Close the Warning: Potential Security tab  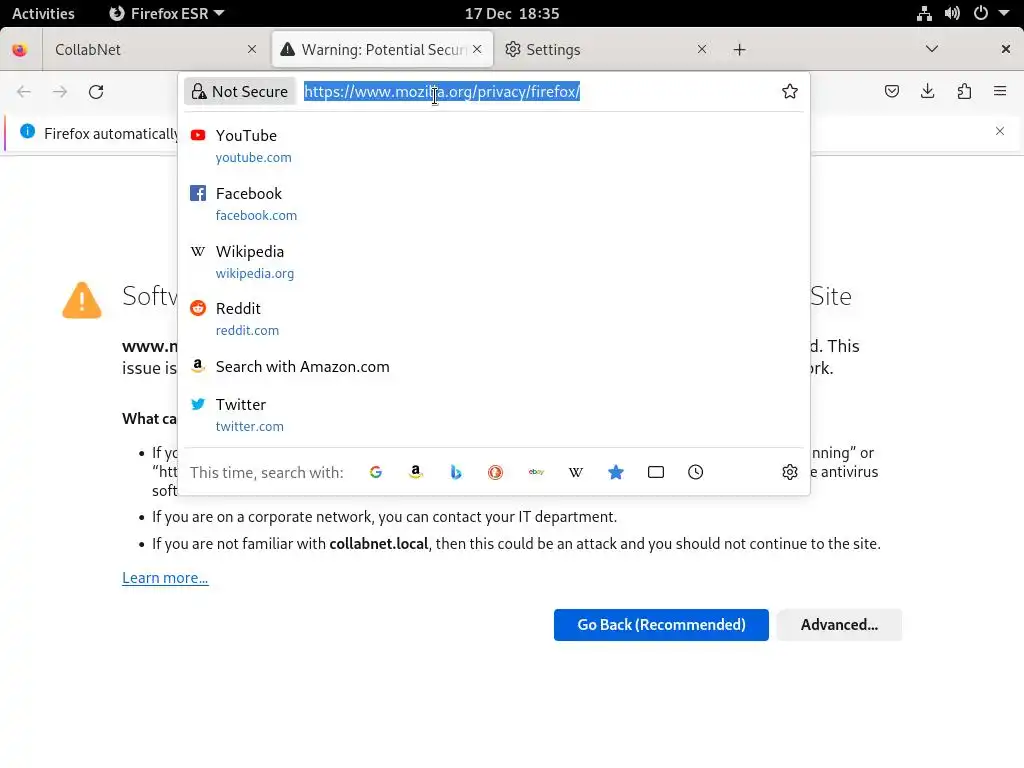pos(477,50)
